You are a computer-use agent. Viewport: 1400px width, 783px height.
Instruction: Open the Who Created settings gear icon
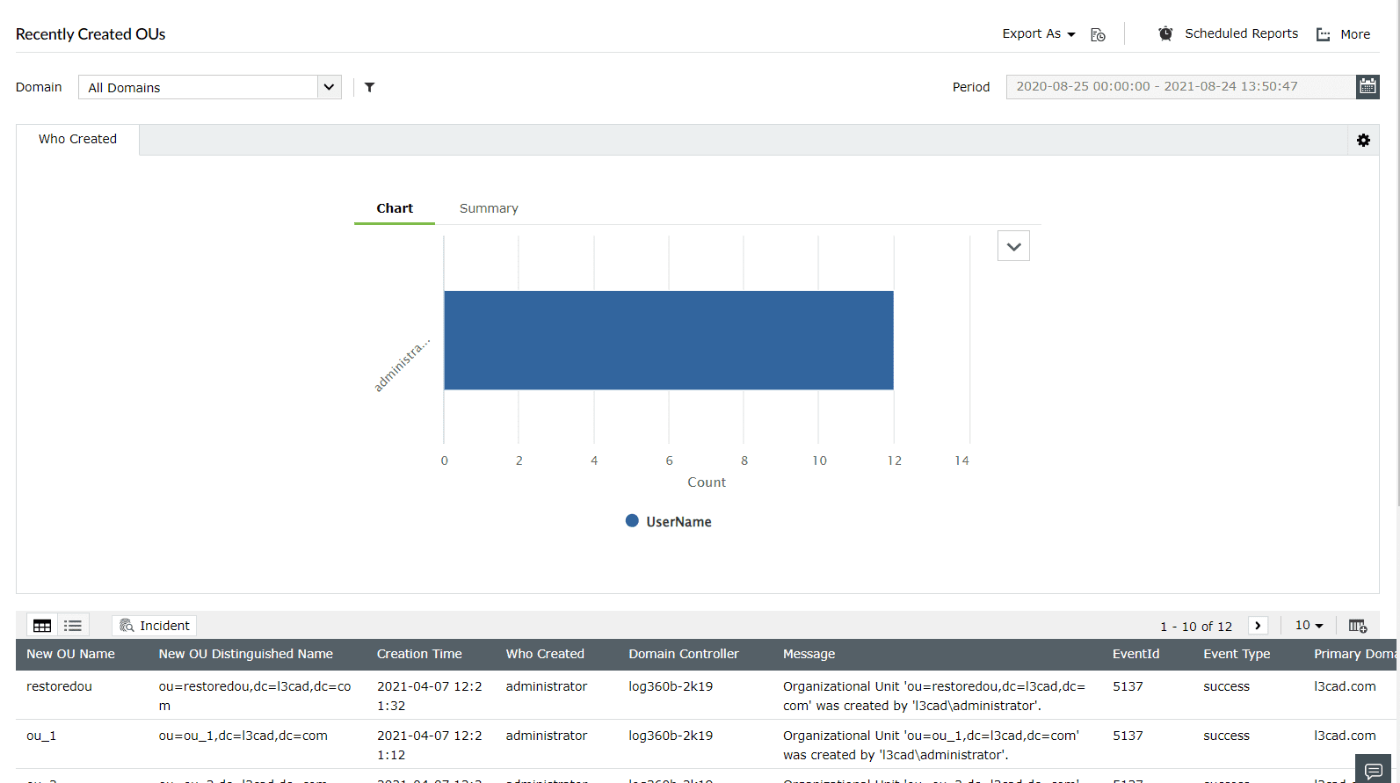[1363, 140]
